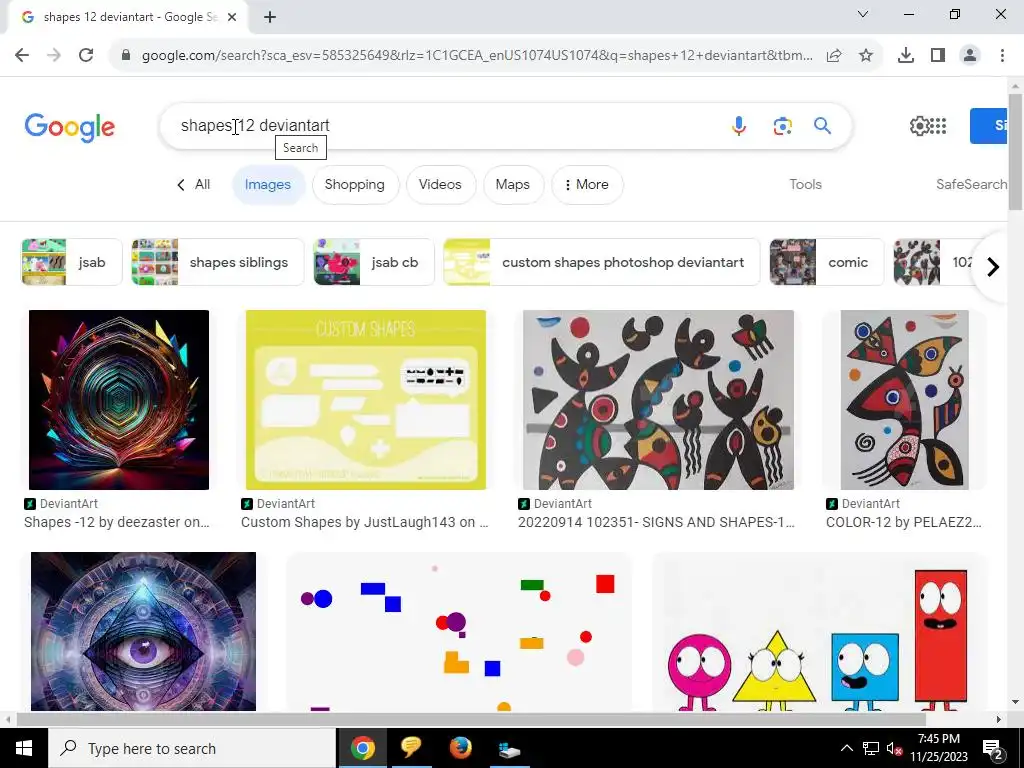Click the share page icon in address bar
Viewport: 1024px width, 768px height.
[834, 56]
